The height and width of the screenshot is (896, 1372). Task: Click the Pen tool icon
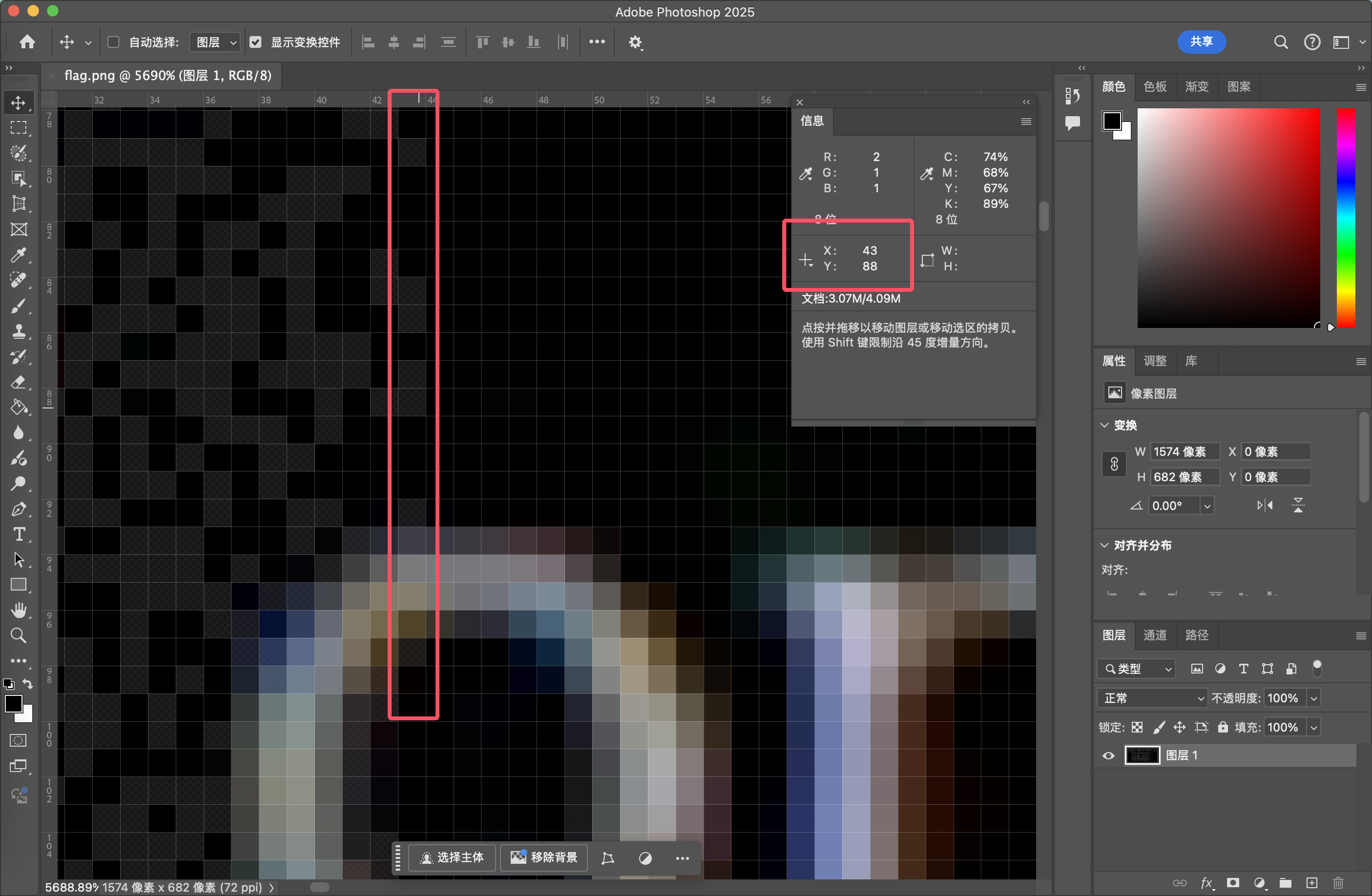(x=19, y=509)
